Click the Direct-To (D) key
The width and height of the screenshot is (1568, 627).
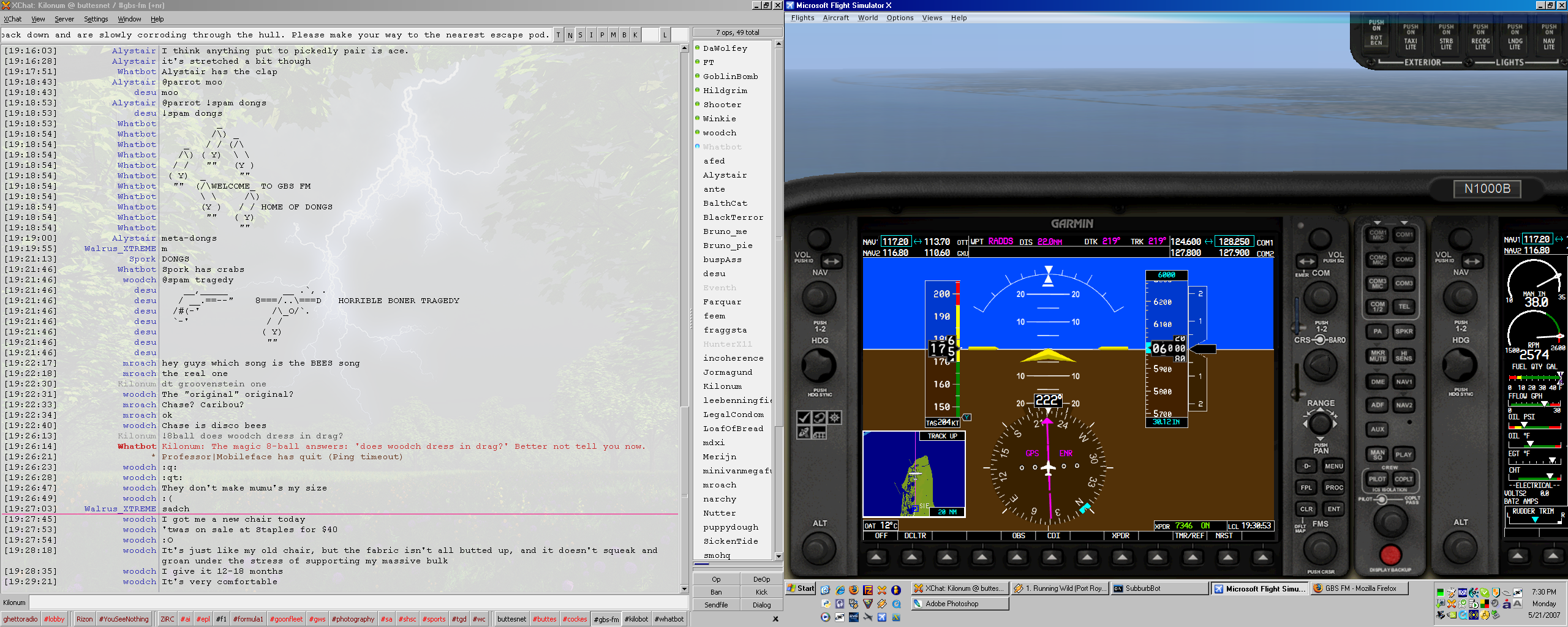click(1306, 466)
